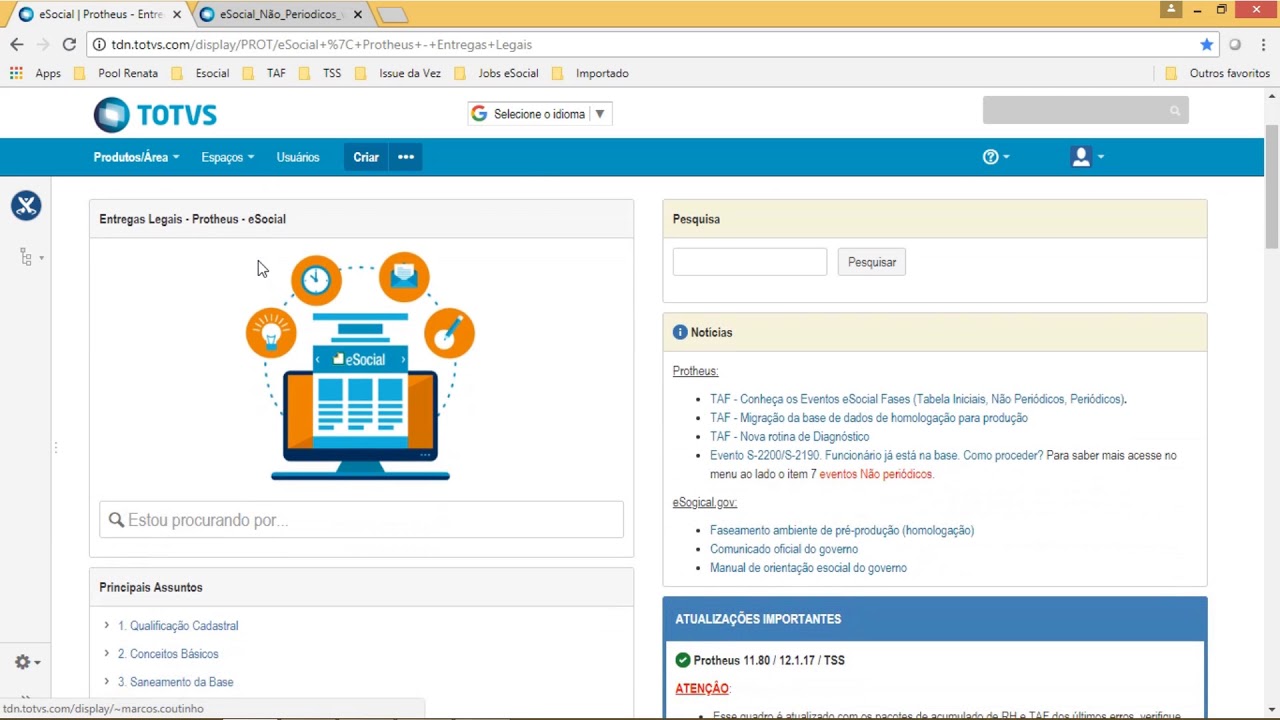This screenshot has width=1280, height=720.
Task: Click the crossed tools sidebar icon
Action: pyautogui.click(x=26, y=205)
